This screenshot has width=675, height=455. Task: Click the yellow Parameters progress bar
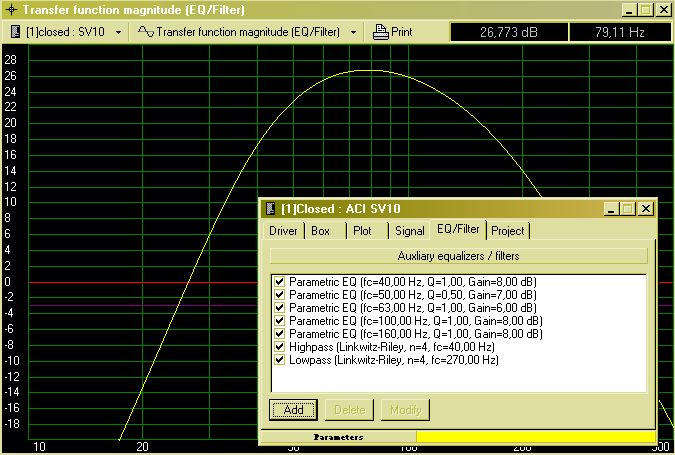click(x=536, y=436)
